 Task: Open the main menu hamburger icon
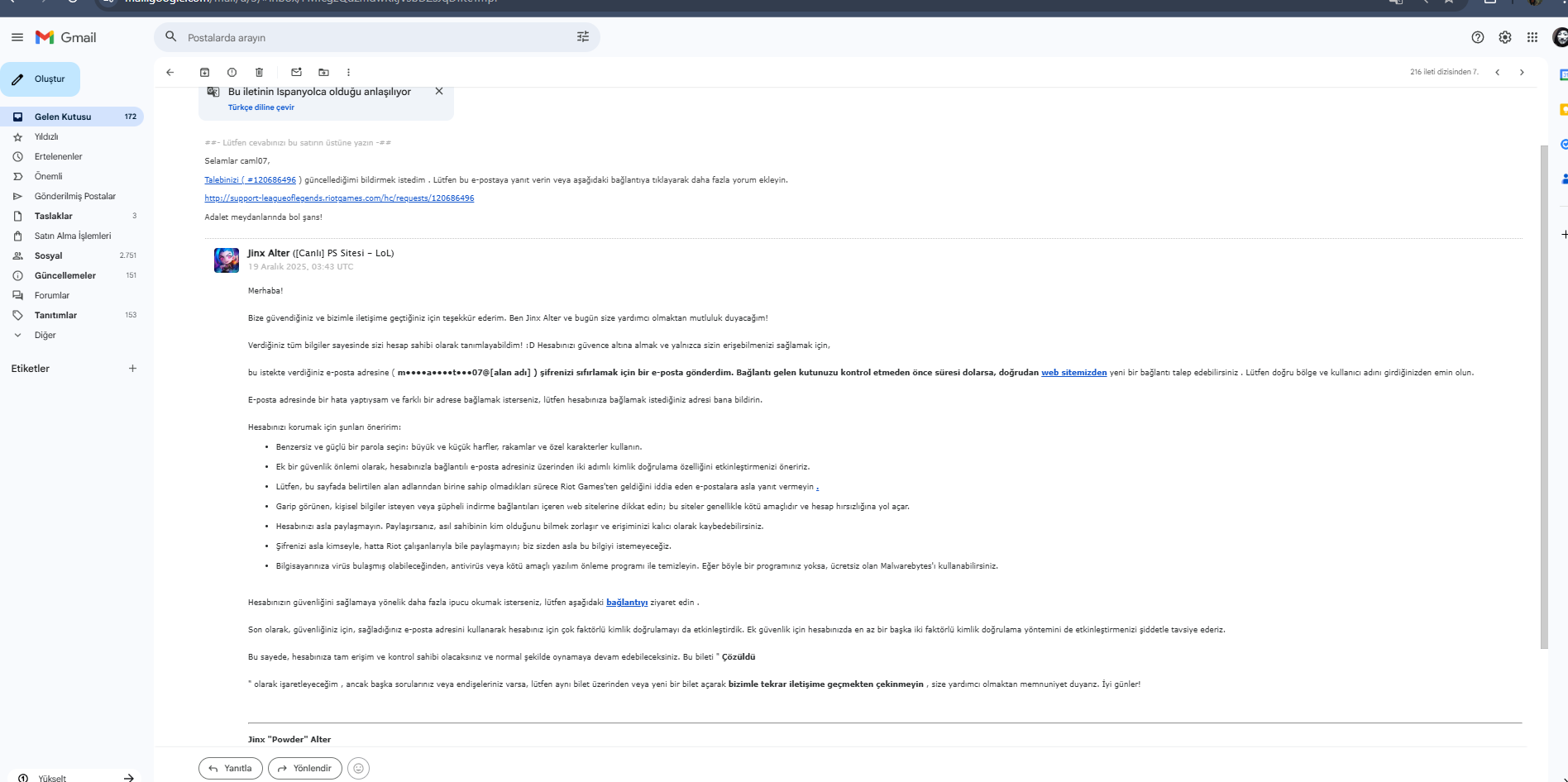[17, 37]
